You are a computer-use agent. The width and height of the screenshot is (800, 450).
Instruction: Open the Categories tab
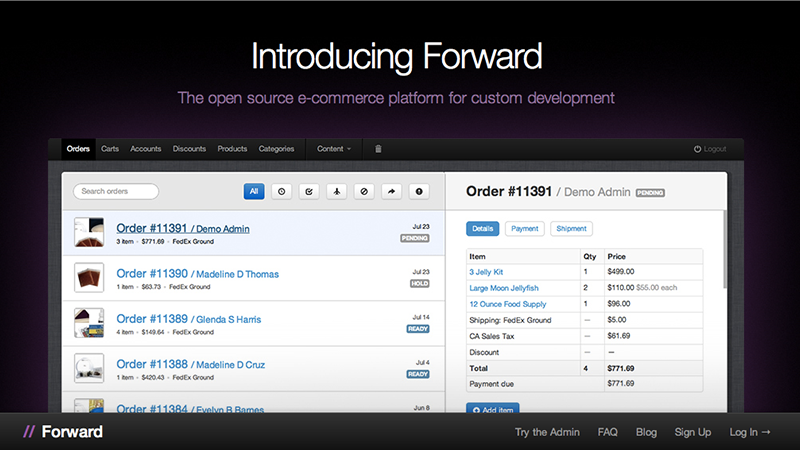click(276, 149)
